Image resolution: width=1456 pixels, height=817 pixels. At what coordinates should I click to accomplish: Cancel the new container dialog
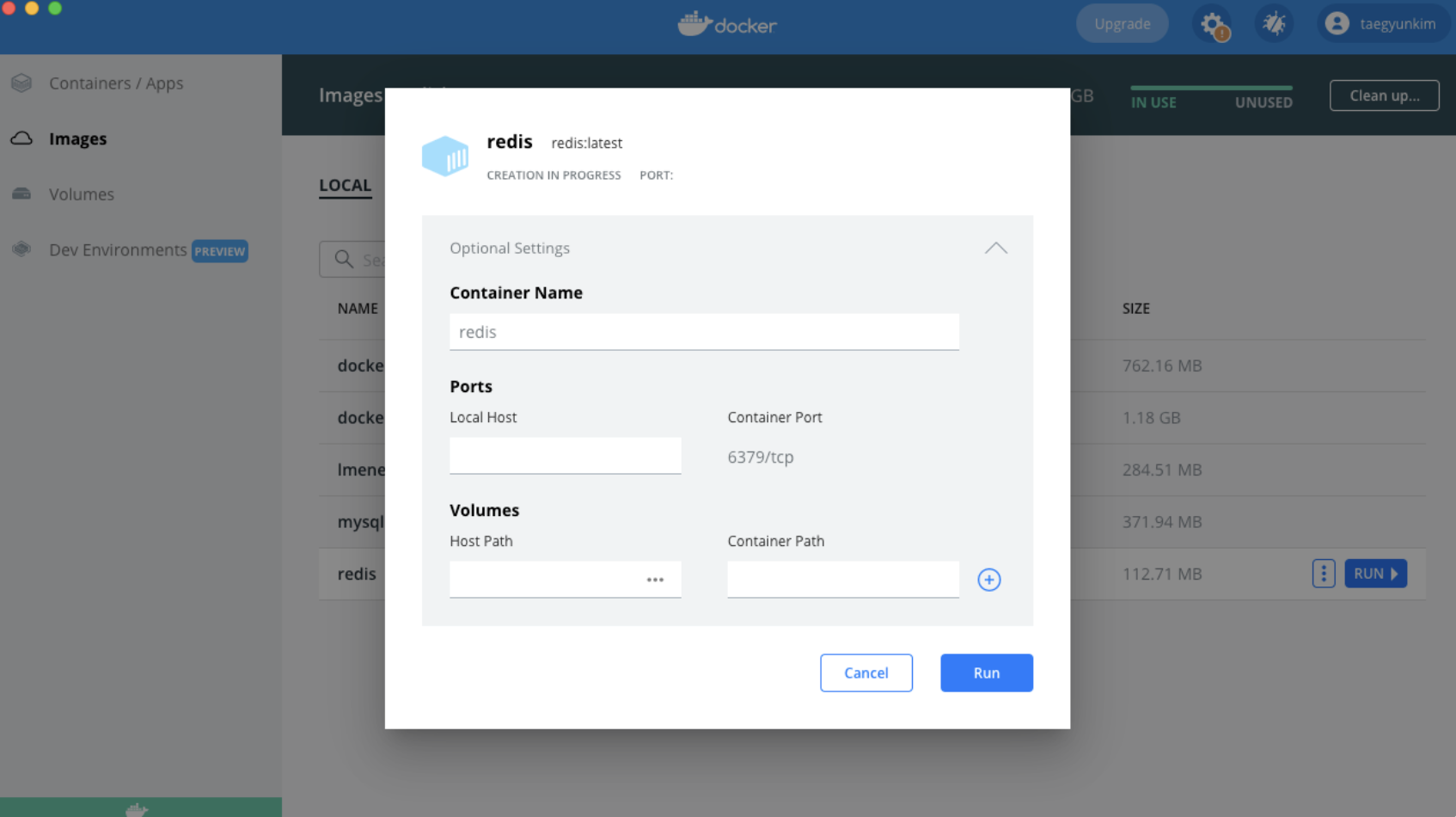point(866,673)
